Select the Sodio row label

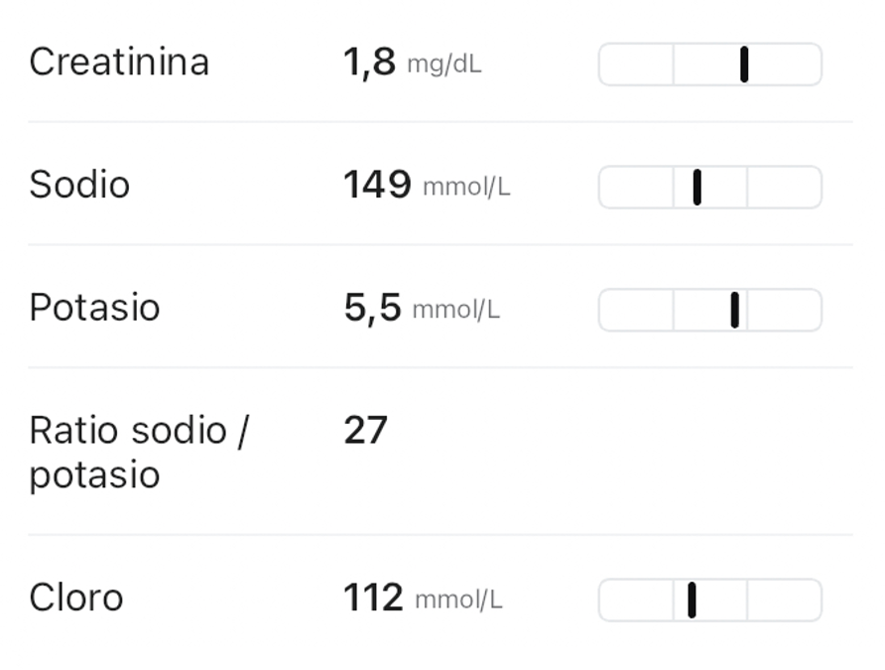(80, 185)
